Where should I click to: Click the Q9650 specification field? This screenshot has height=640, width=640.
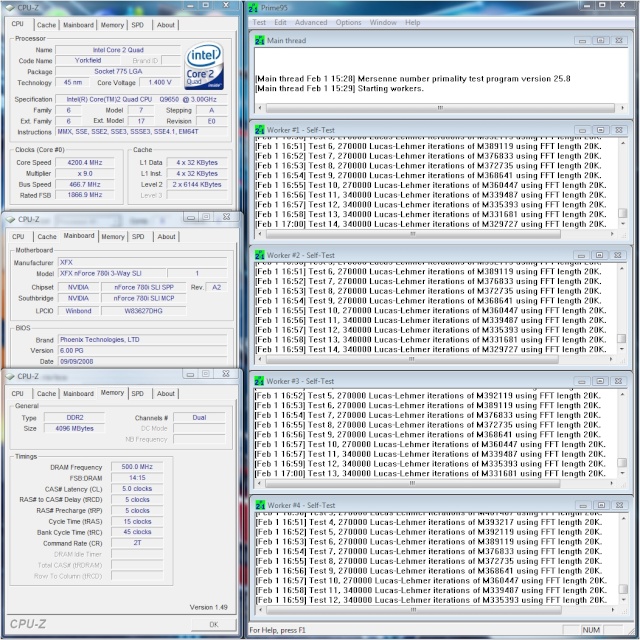pyautogui.click(x=142, y=99)
